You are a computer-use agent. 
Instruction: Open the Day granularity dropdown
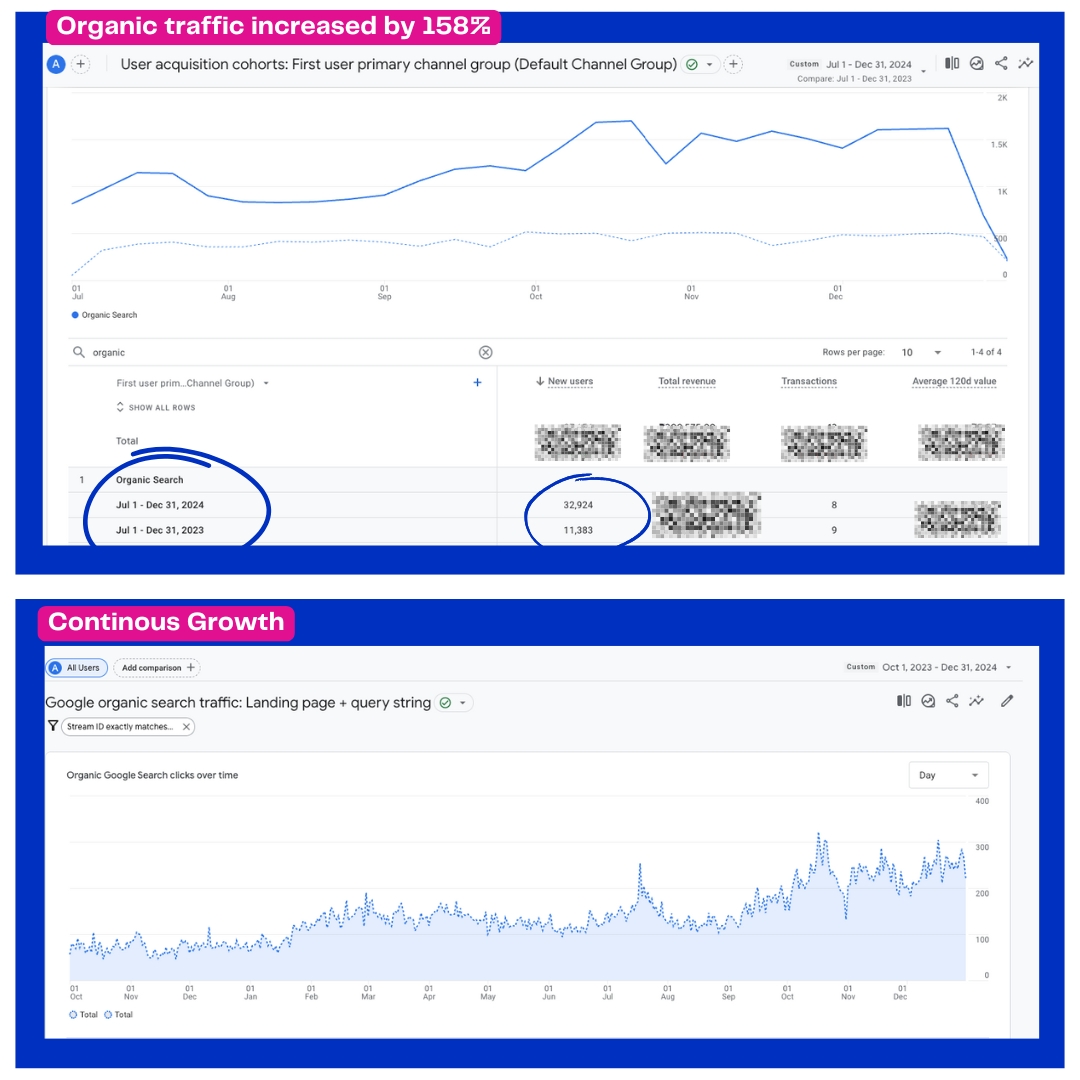(947, 775)
